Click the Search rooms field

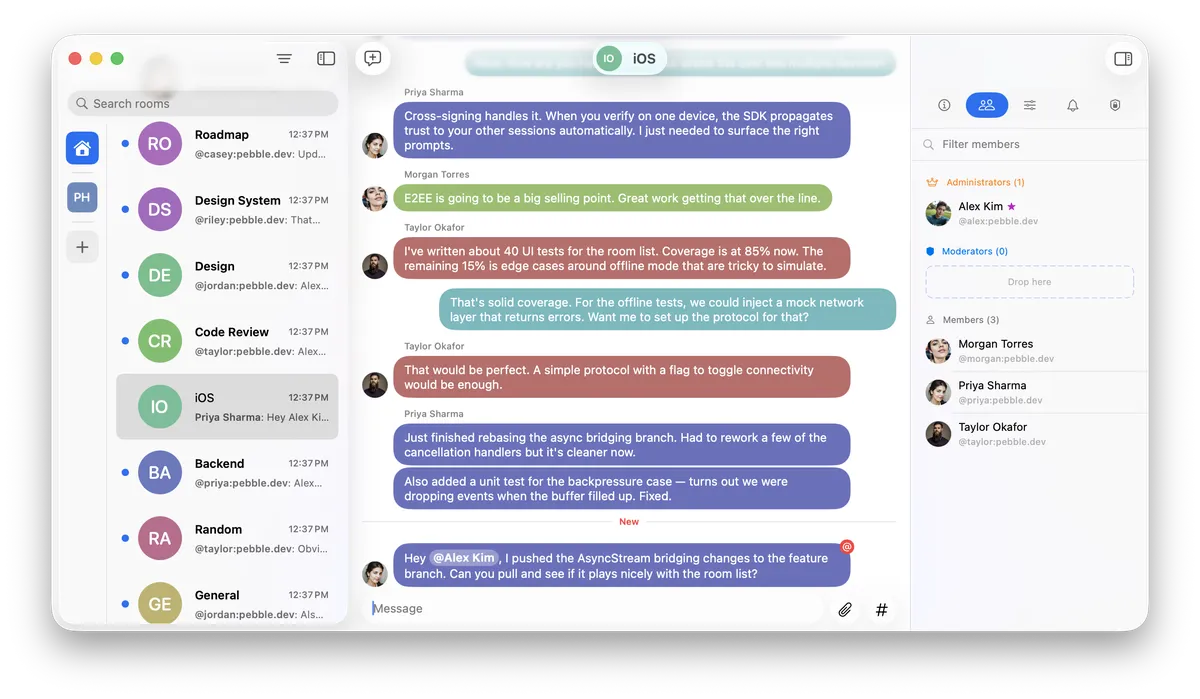click(x=203, y=103)
